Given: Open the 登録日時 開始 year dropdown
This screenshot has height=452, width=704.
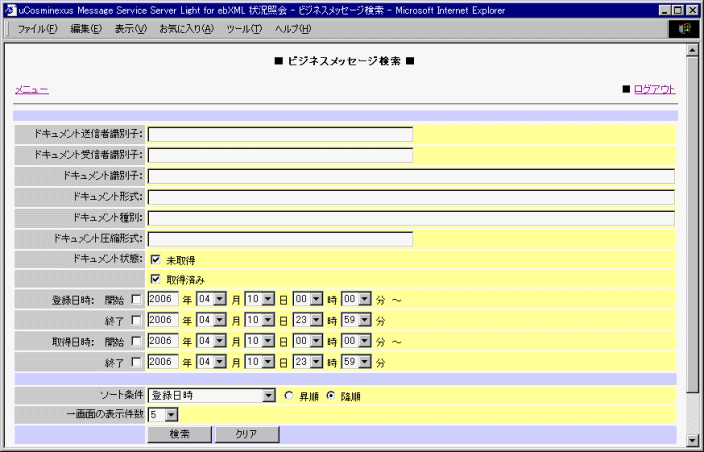Looking at the screenshot, I should tap(163, 299).
